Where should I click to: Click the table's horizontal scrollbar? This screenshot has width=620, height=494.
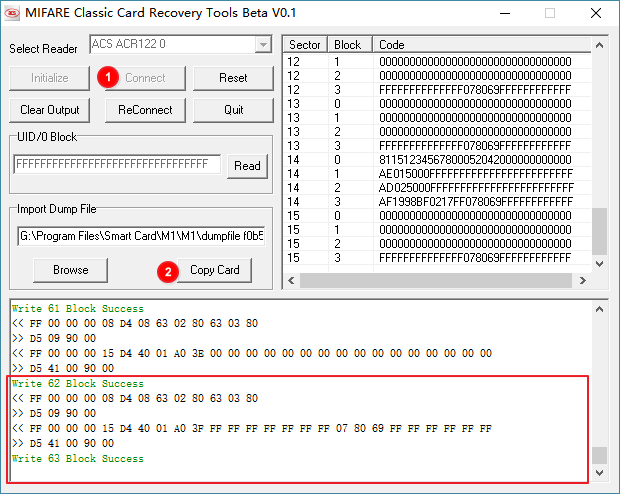(440, 280)
